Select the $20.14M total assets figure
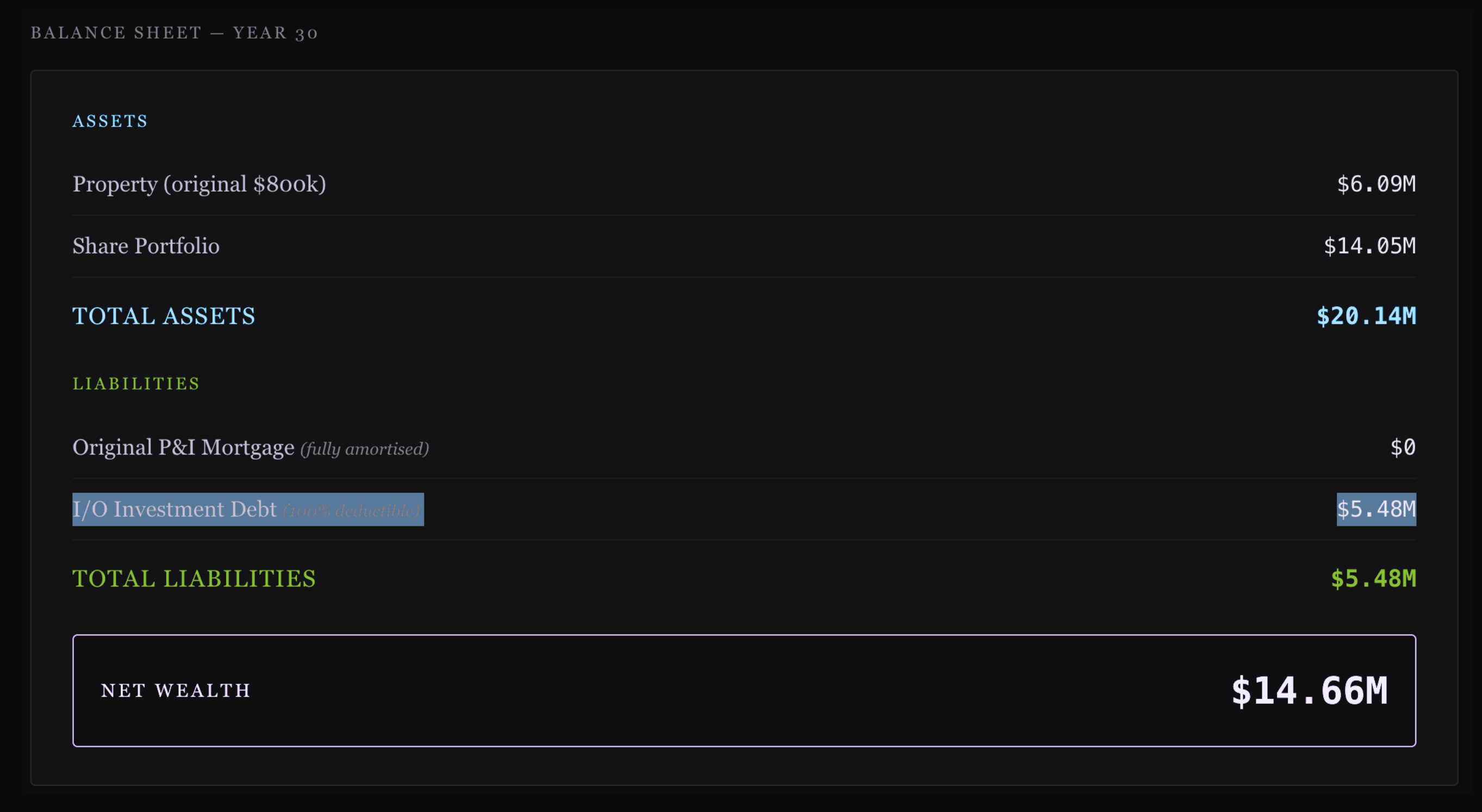 coord(1366,316)
